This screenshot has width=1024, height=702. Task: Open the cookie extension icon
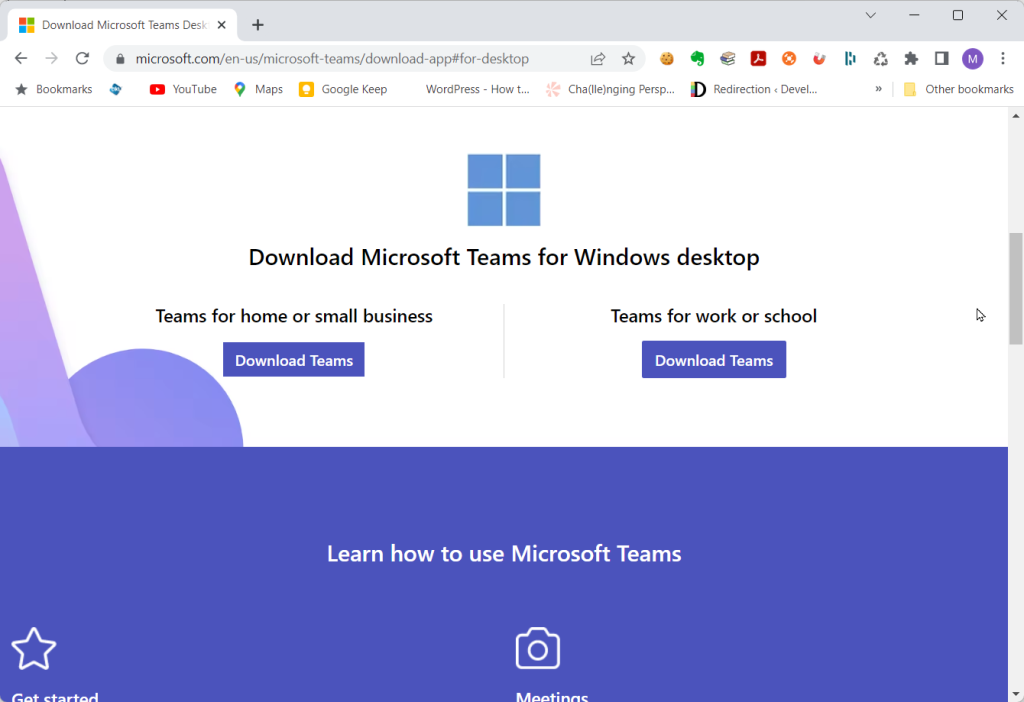coord(666,59)
